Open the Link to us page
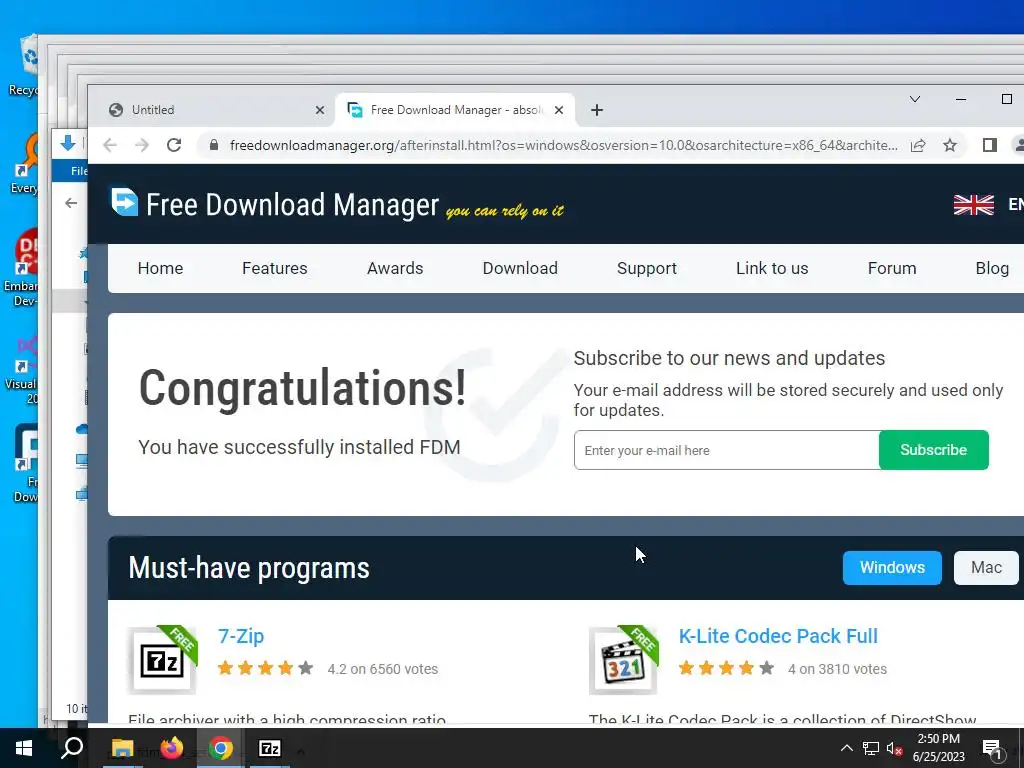 tap(772, 268)
